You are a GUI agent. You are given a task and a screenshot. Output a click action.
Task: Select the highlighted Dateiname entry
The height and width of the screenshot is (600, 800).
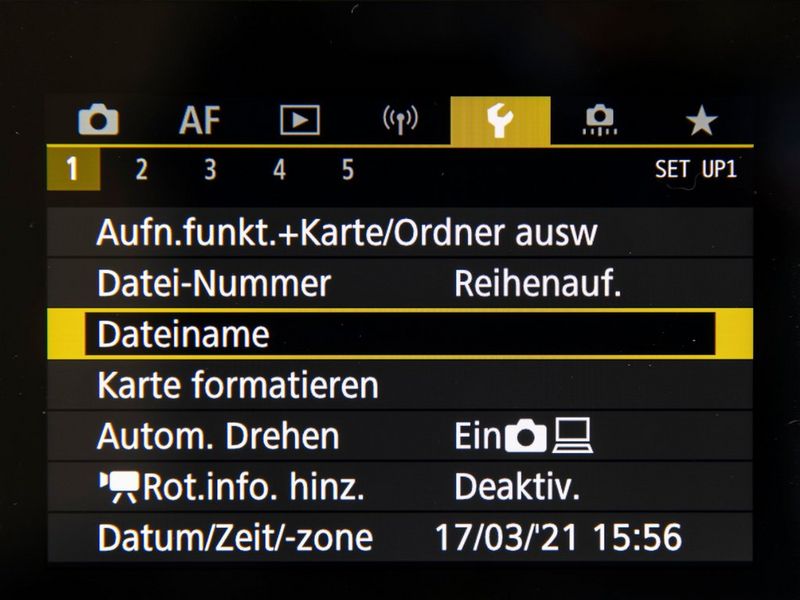pos(400,334)
